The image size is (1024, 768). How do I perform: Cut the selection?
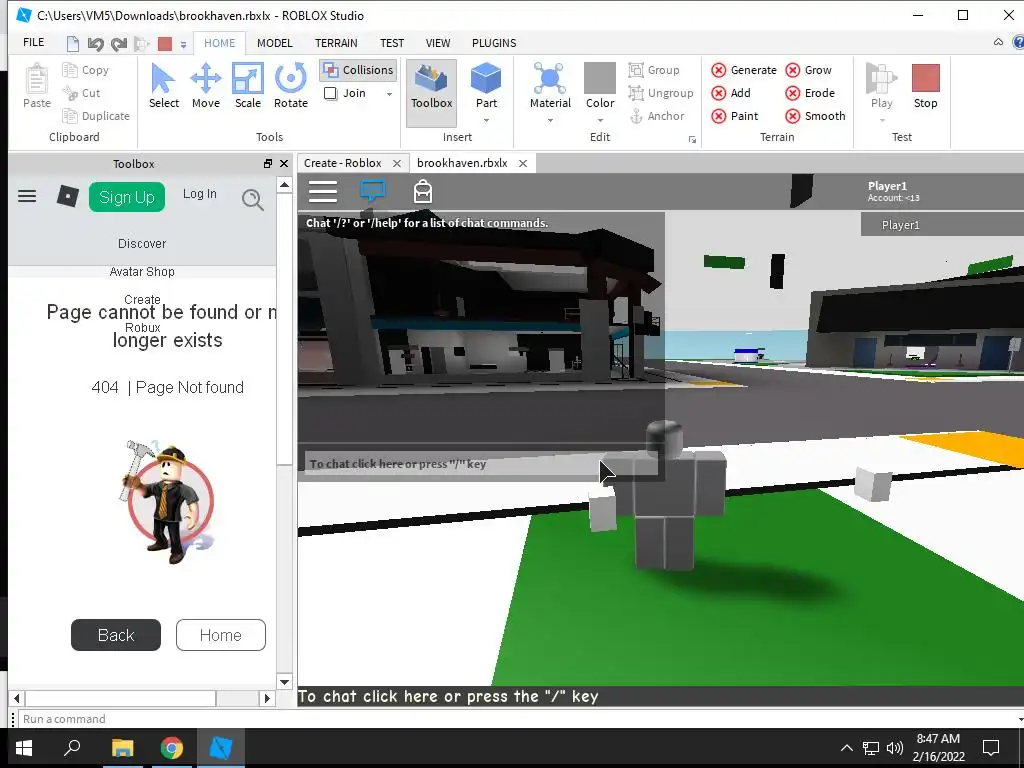[x=82, y=93]
